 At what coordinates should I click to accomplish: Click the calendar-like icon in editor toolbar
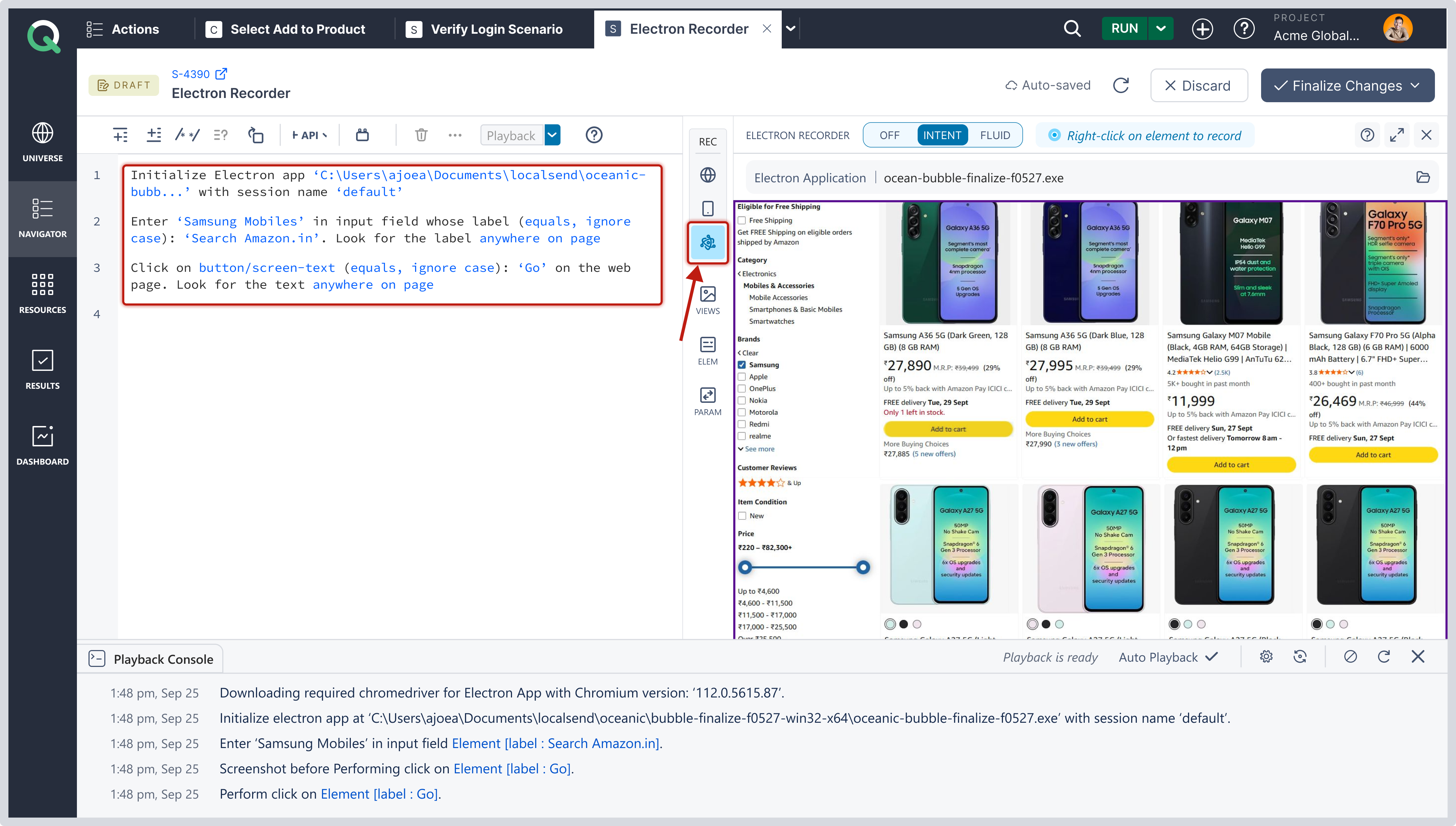tap(362, 135)
